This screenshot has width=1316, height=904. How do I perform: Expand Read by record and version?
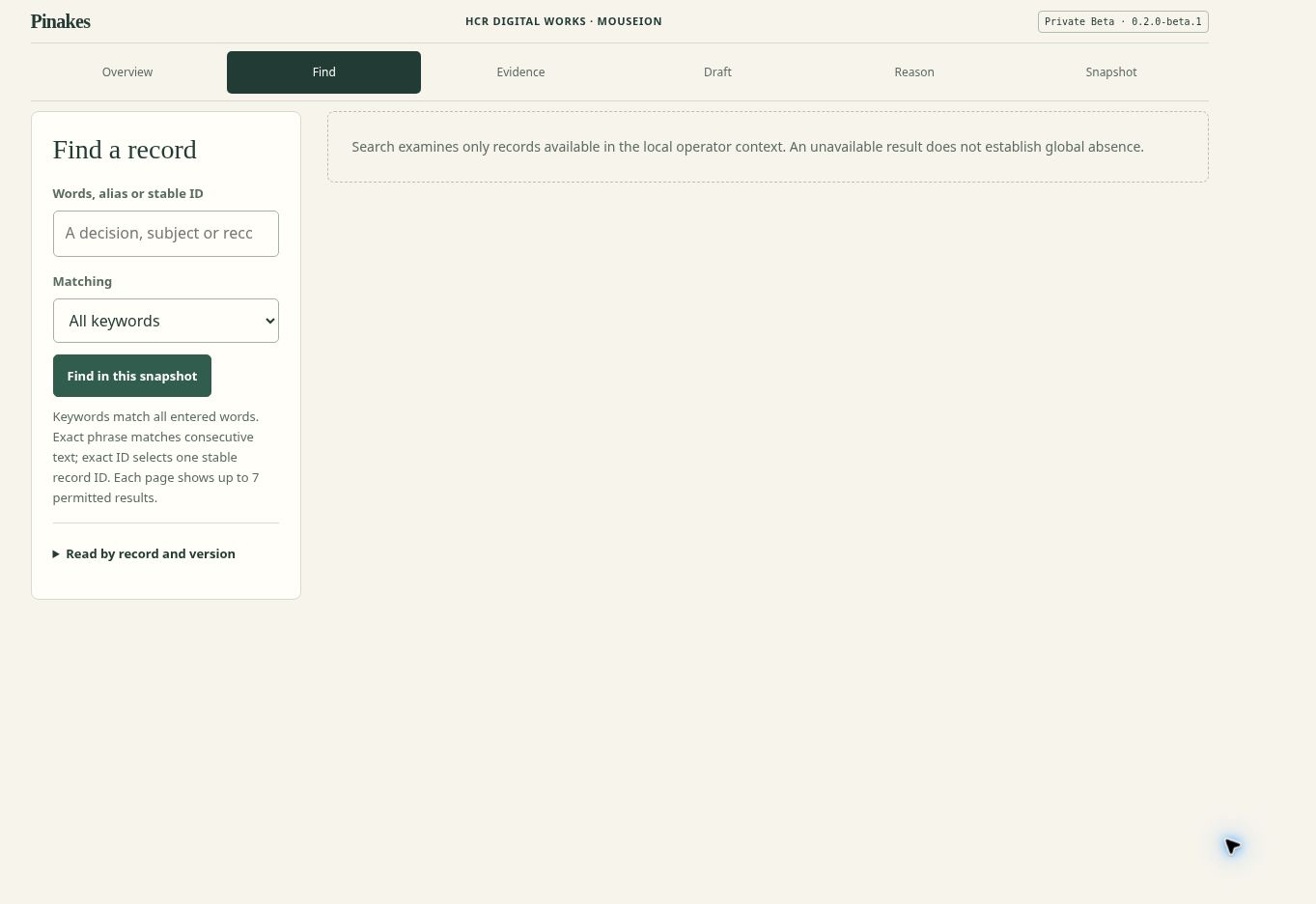(x=144, y=553)
